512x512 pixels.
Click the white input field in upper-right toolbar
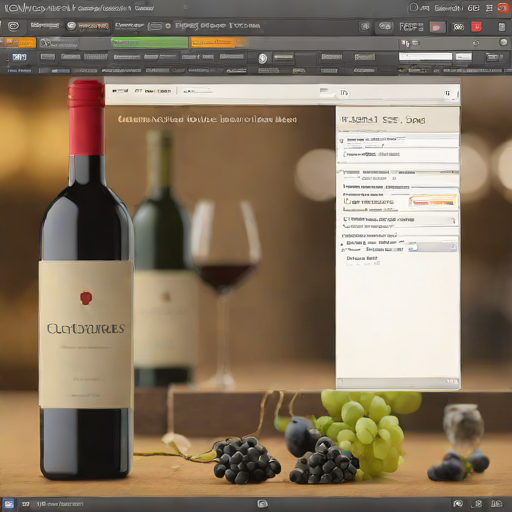pyautogui.click(x=425, y=56)
